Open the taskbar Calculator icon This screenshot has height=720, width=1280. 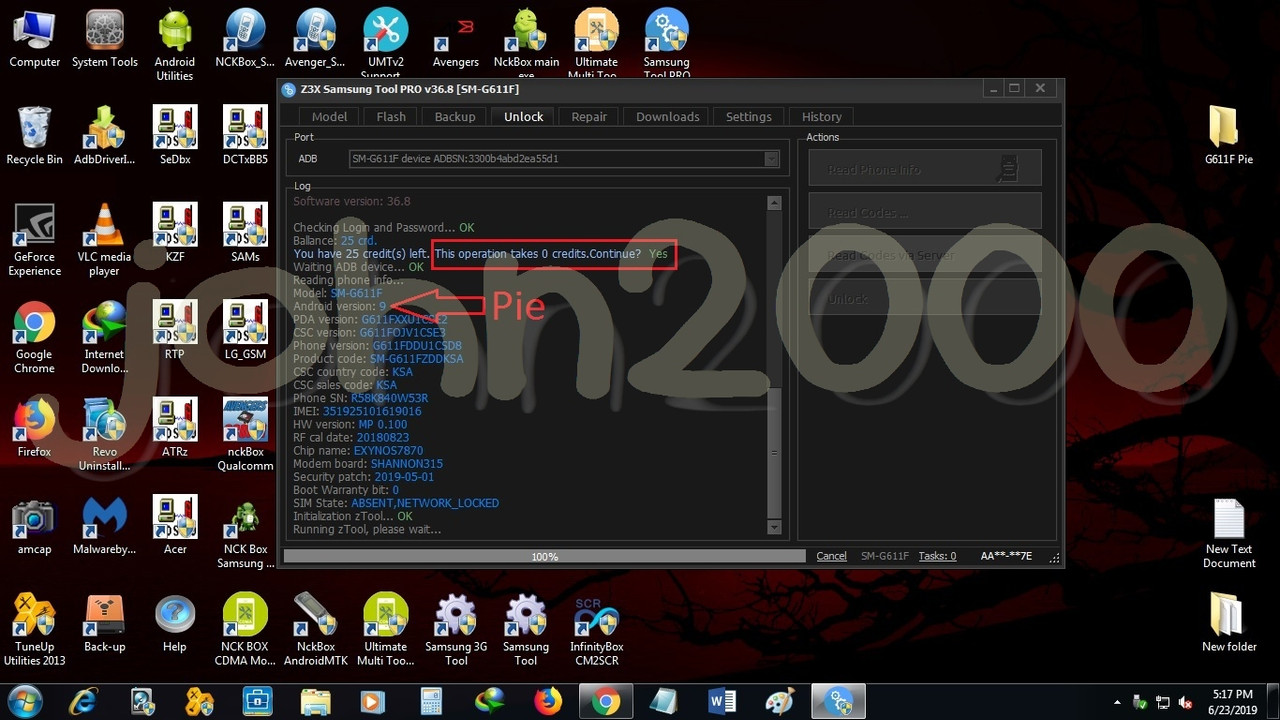point(431,702)
